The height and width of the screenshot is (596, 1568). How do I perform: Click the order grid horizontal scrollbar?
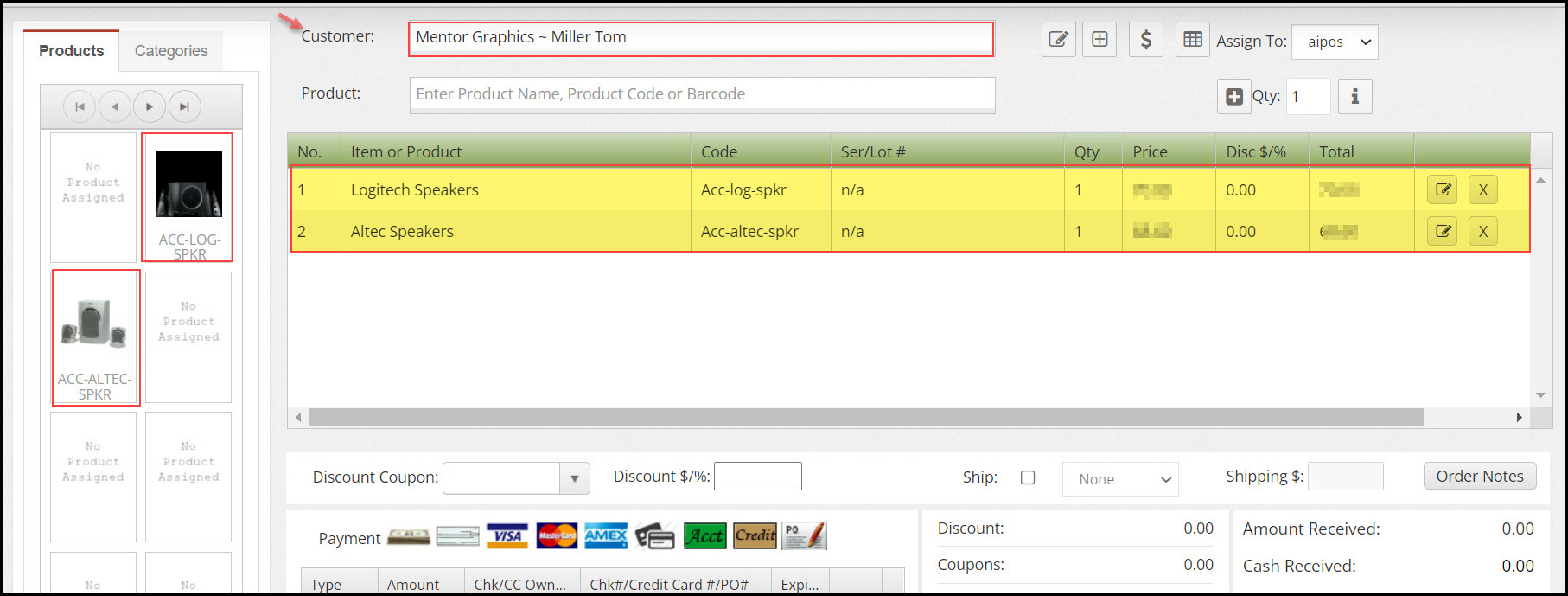866,418
